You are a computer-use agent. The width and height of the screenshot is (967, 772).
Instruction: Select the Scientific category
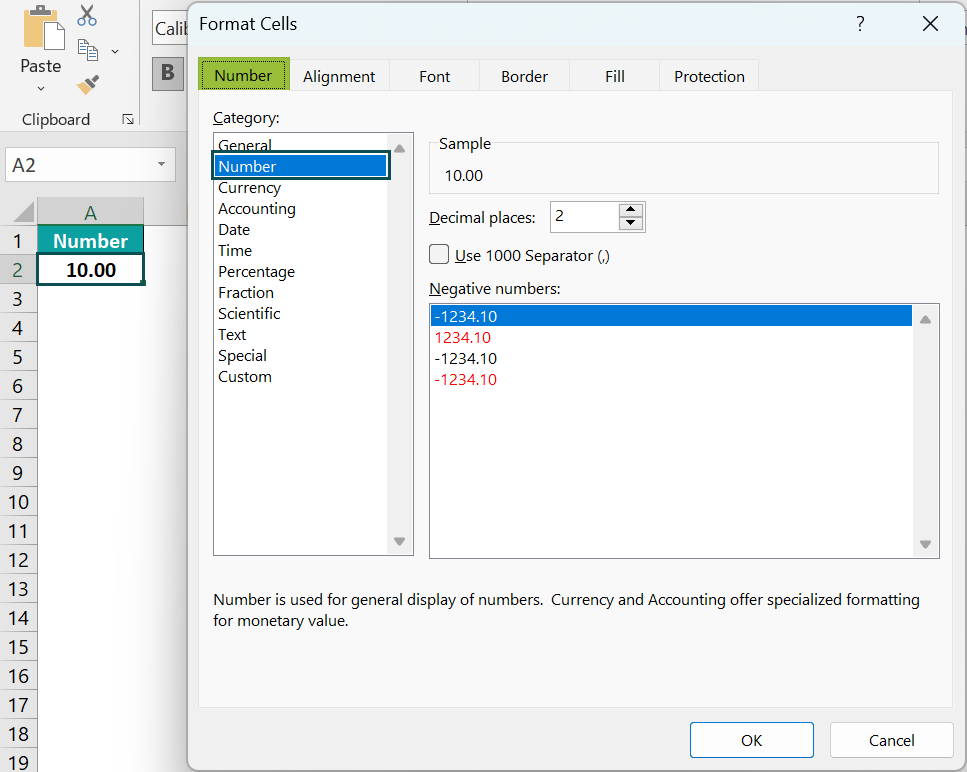coord(301,313)
